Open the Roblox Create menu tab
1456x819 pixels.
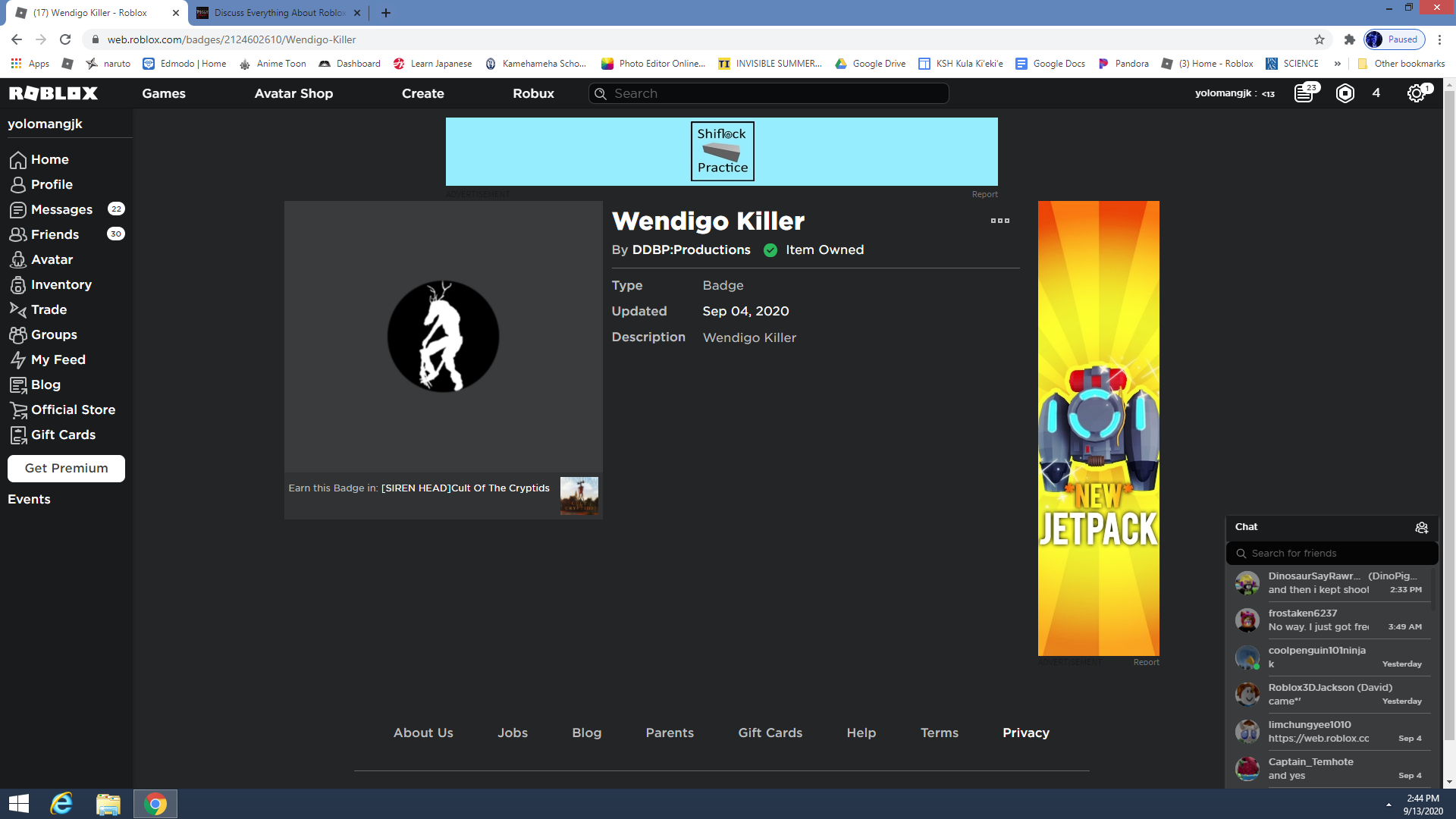coord(423,93)
